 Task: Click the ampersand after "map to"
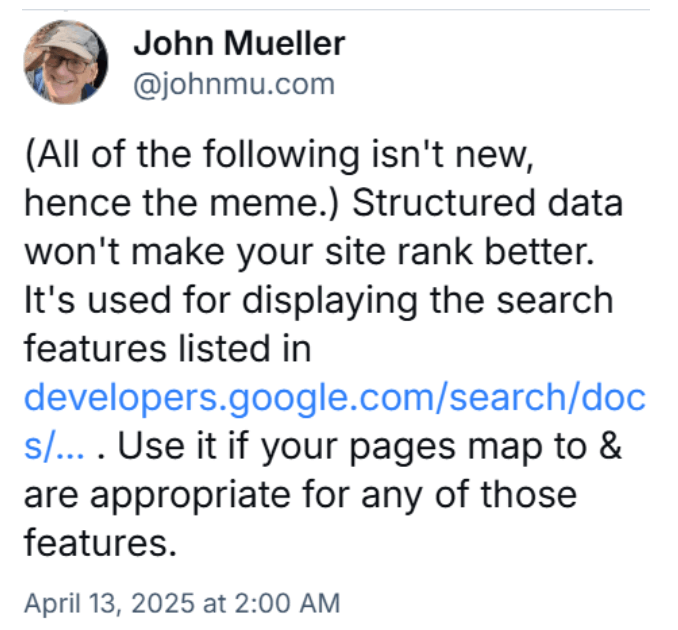click(611, 446)
